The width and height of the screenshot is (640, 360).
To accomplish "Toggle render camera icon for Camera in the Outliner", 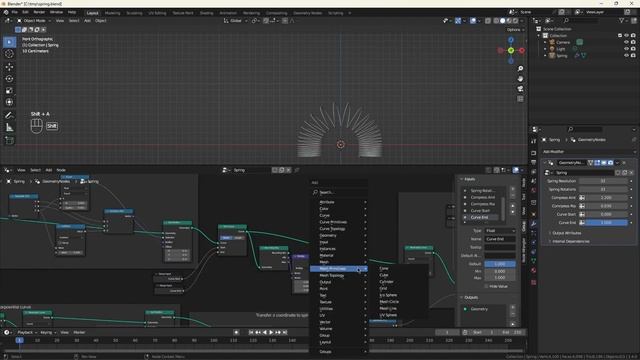I will [x=633, y=42].
